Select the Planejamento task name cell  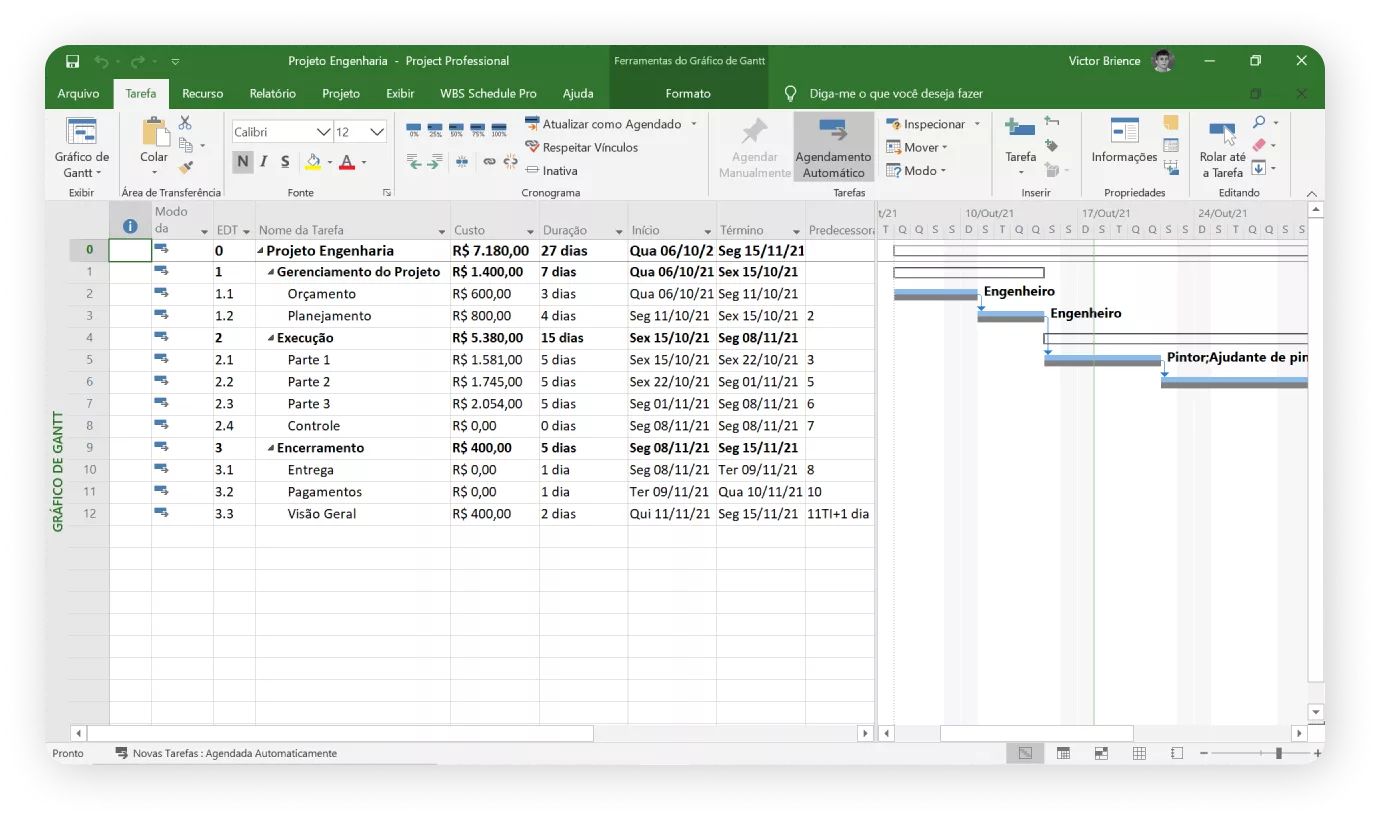tap(329, 316)
